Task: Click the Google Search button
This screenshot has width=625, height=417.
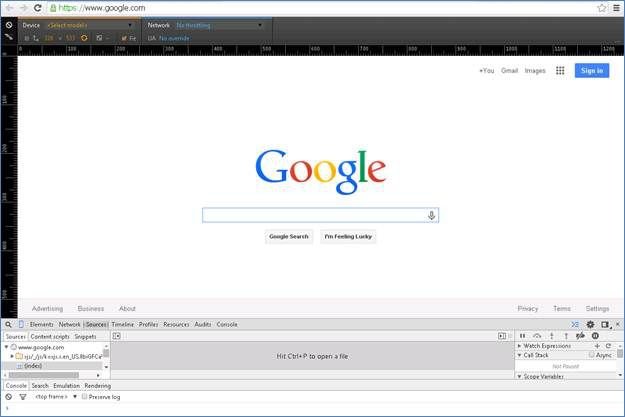Action: [289, 236]
